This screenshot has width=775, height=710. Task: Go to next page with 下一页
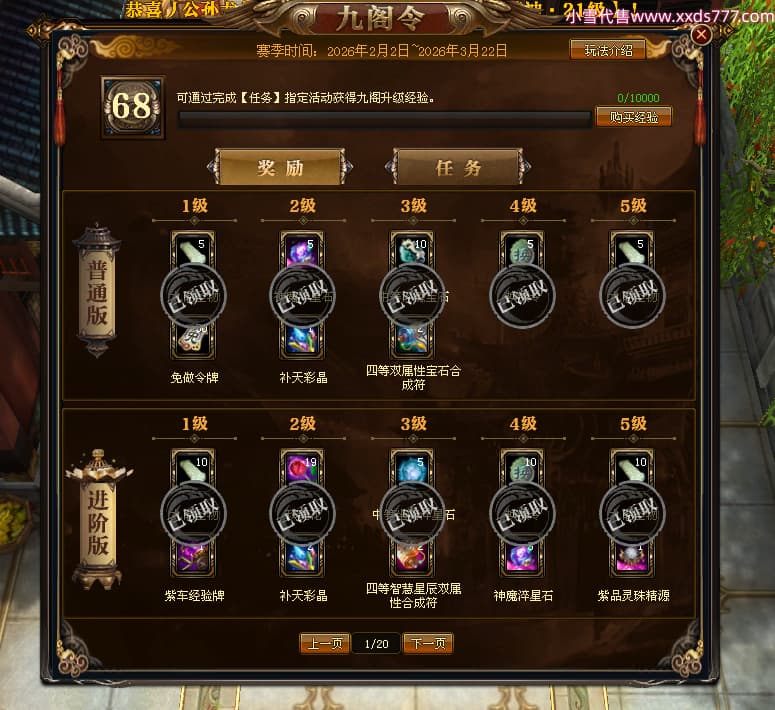point(428,643)
